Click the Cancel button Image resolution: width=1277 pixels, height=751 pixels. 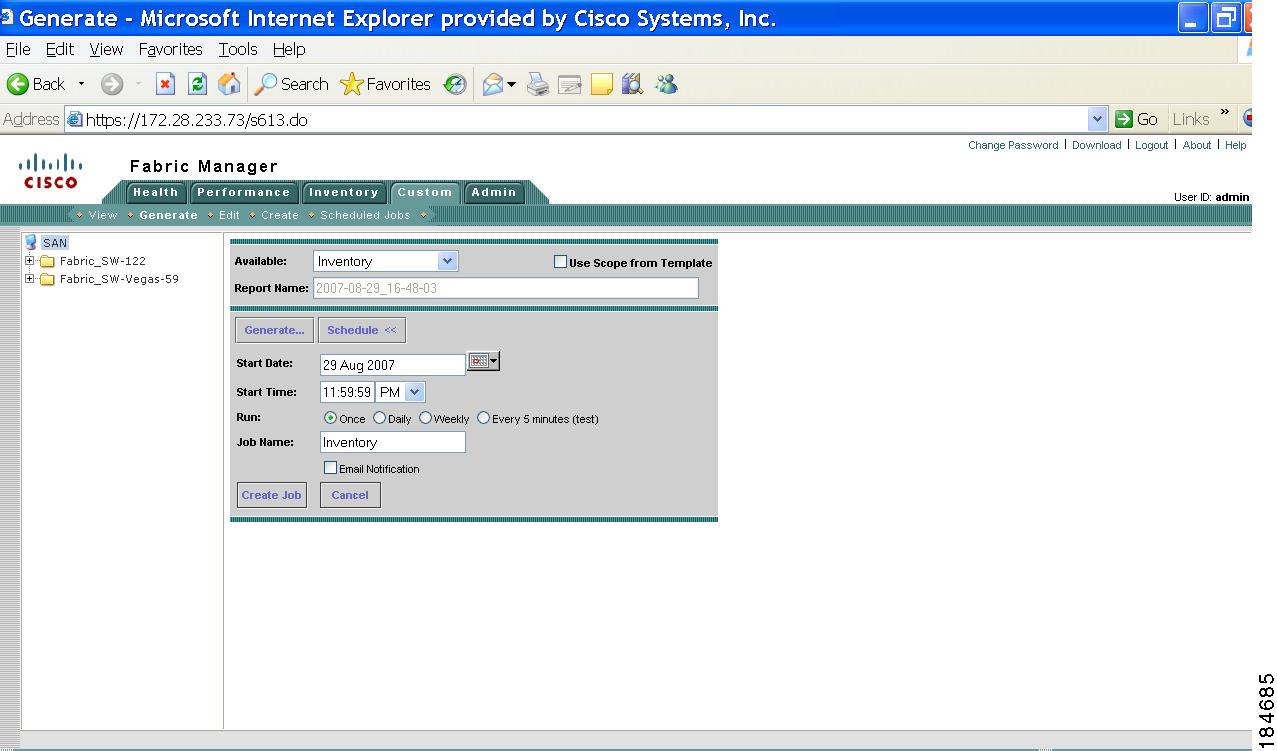point(350,495)
